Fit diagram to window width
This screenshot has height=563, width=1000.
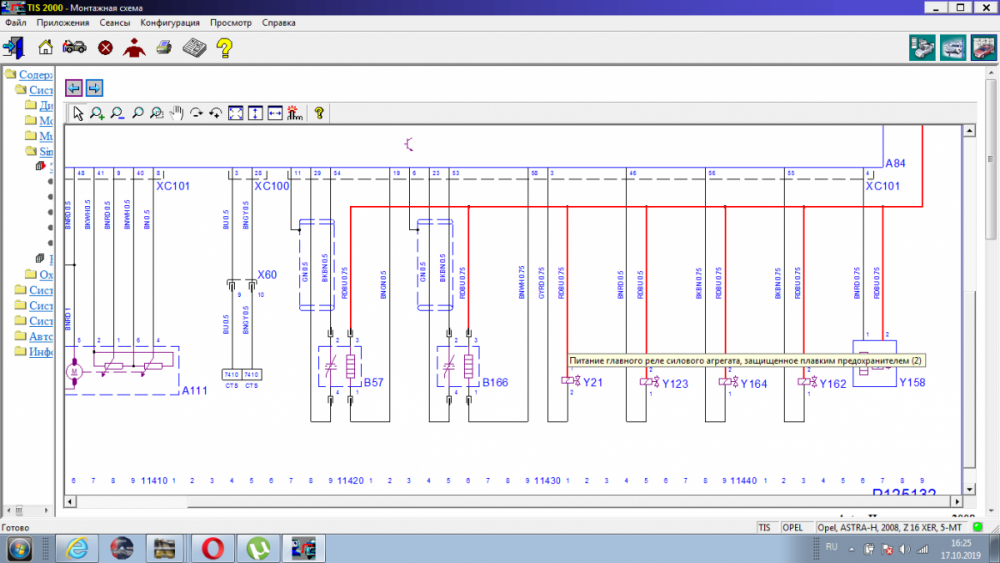tap(275, 113)
